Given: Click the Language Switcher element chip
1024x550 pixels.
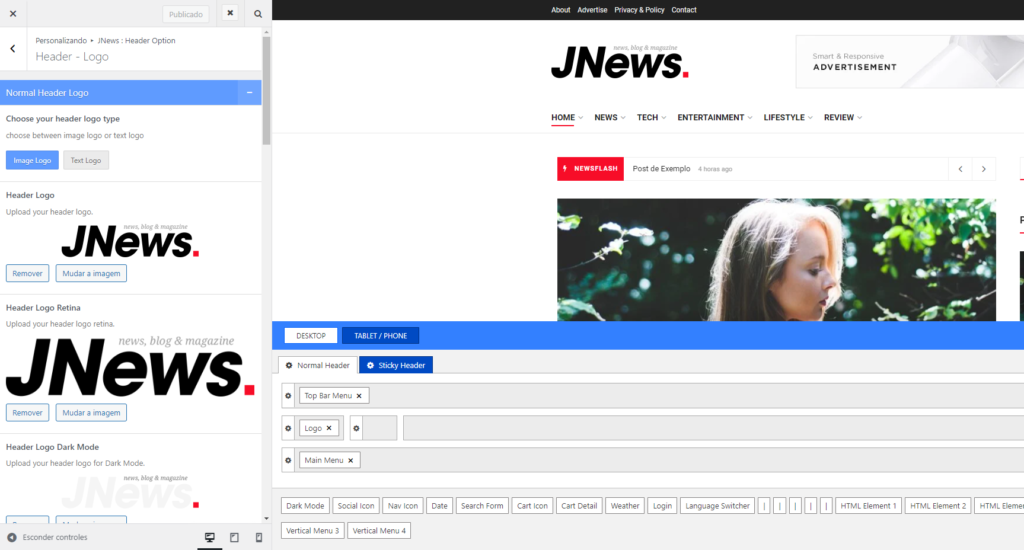Looking at the screenshot, I should (x=717, y=506).
